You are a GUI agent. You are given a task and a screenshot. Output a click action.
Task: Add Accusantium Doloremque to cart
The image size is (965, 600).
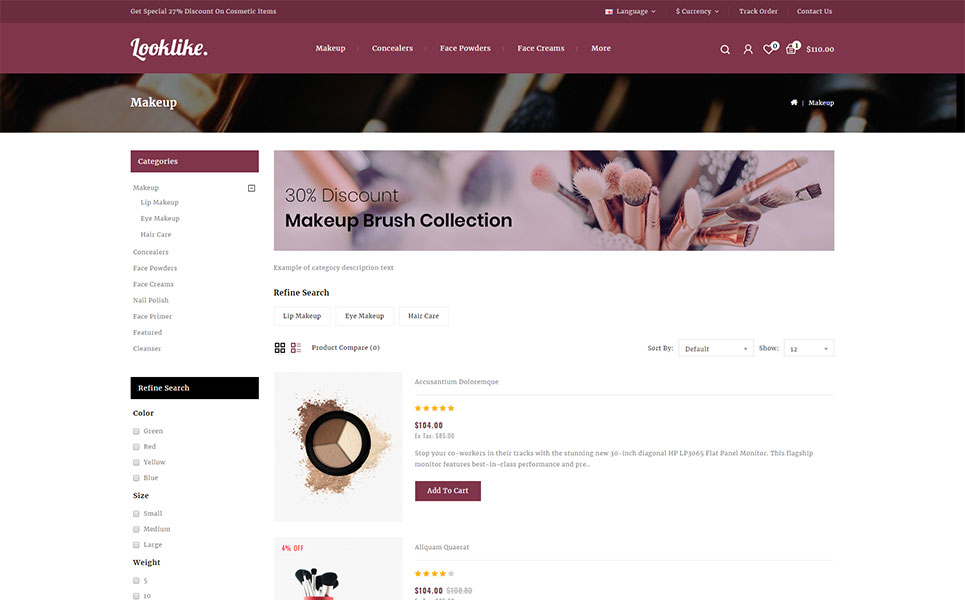click(447, 490)
